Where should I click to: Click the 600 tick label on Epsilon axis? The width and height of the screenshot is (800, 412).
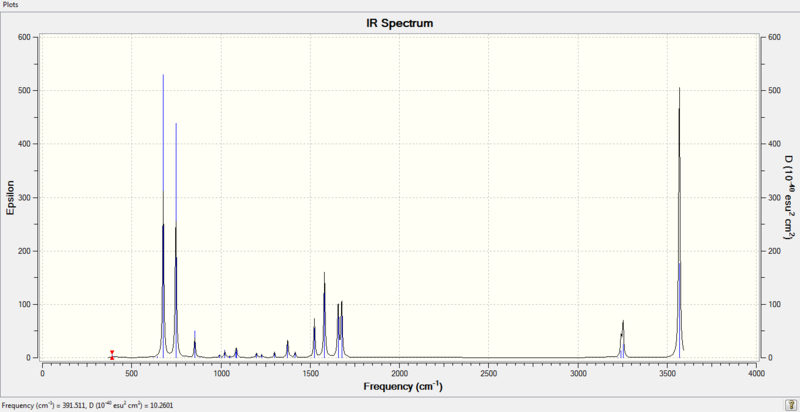pyautogui.click(x=24, y=37)
